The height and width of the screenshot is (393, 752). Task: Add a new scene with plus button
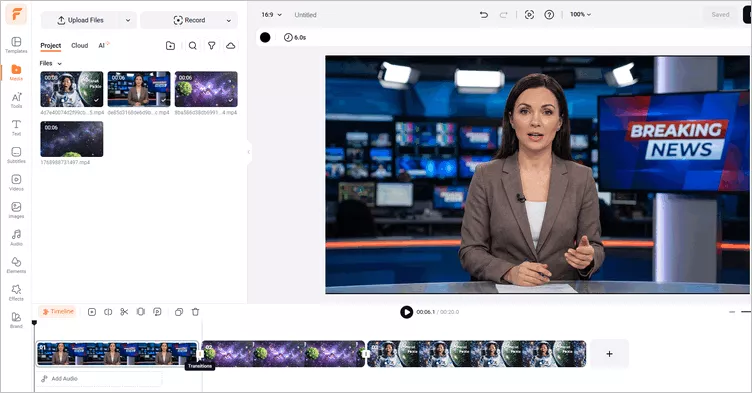click(609, 354)
